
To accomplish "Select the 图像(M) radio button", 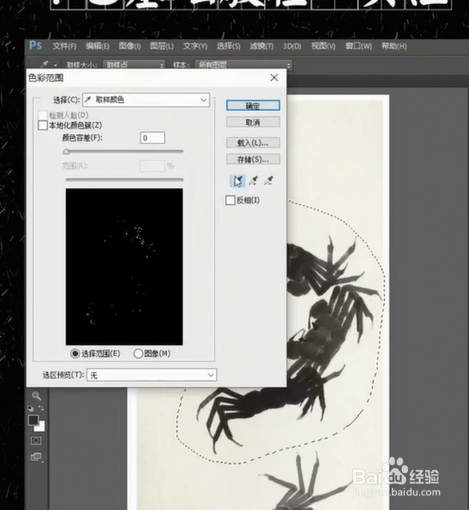I will pyautogui.click(x=138, y=353).
